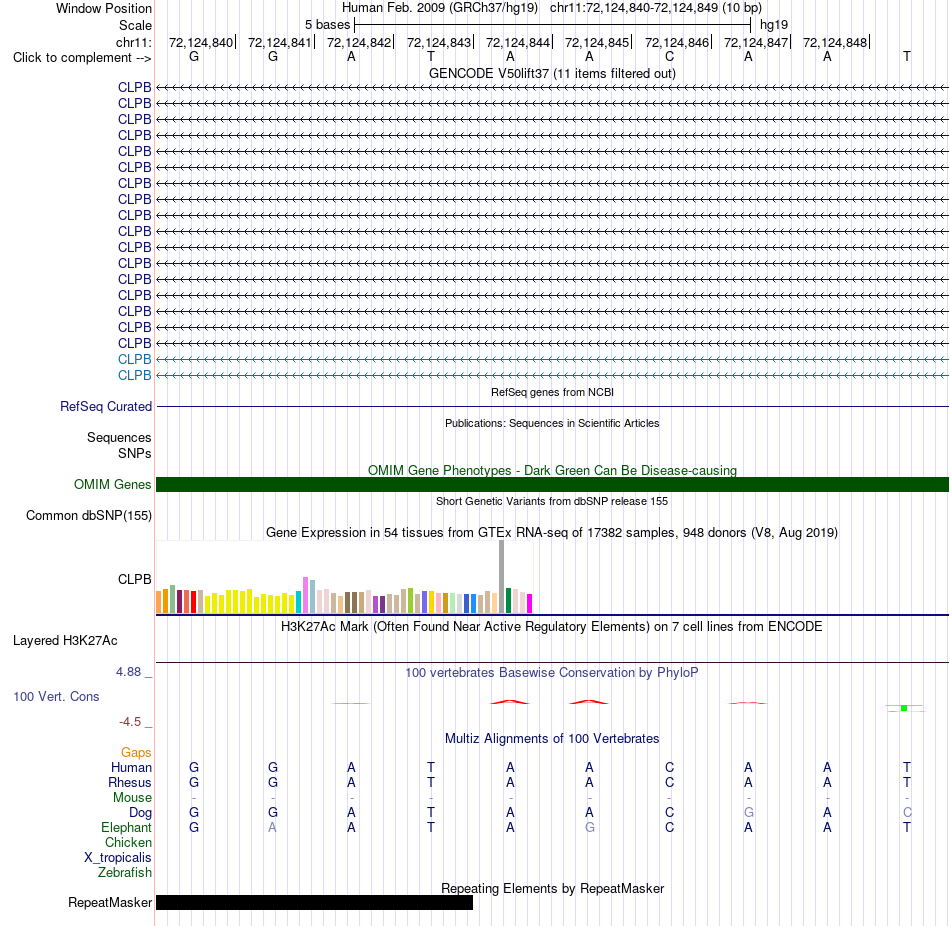Click the -4.5 PhyloP lower limit value
950x926 pixels.
coord(130,722)
